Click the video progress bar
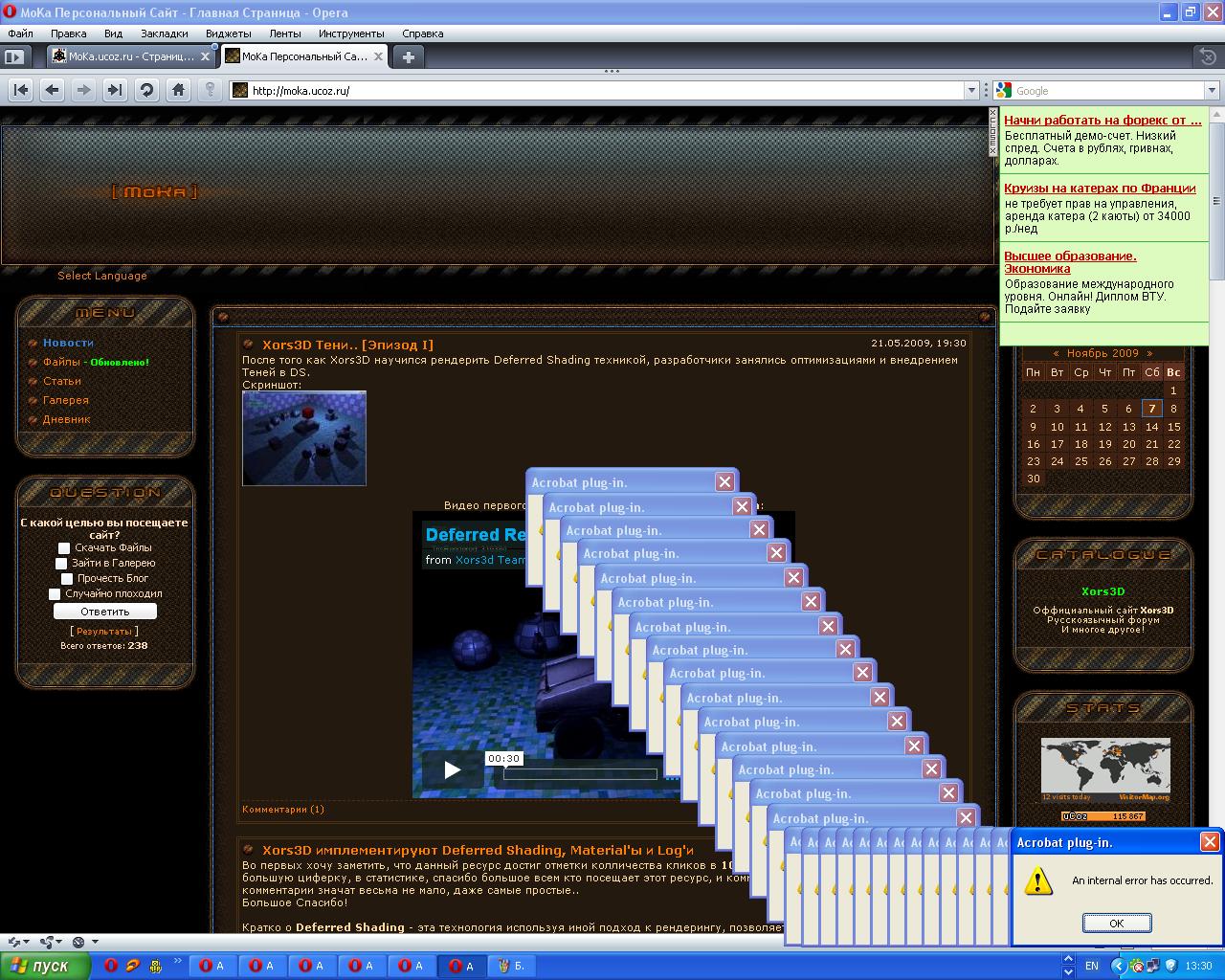The height and width of the screenshot is (980, 1225). (579, 774)
